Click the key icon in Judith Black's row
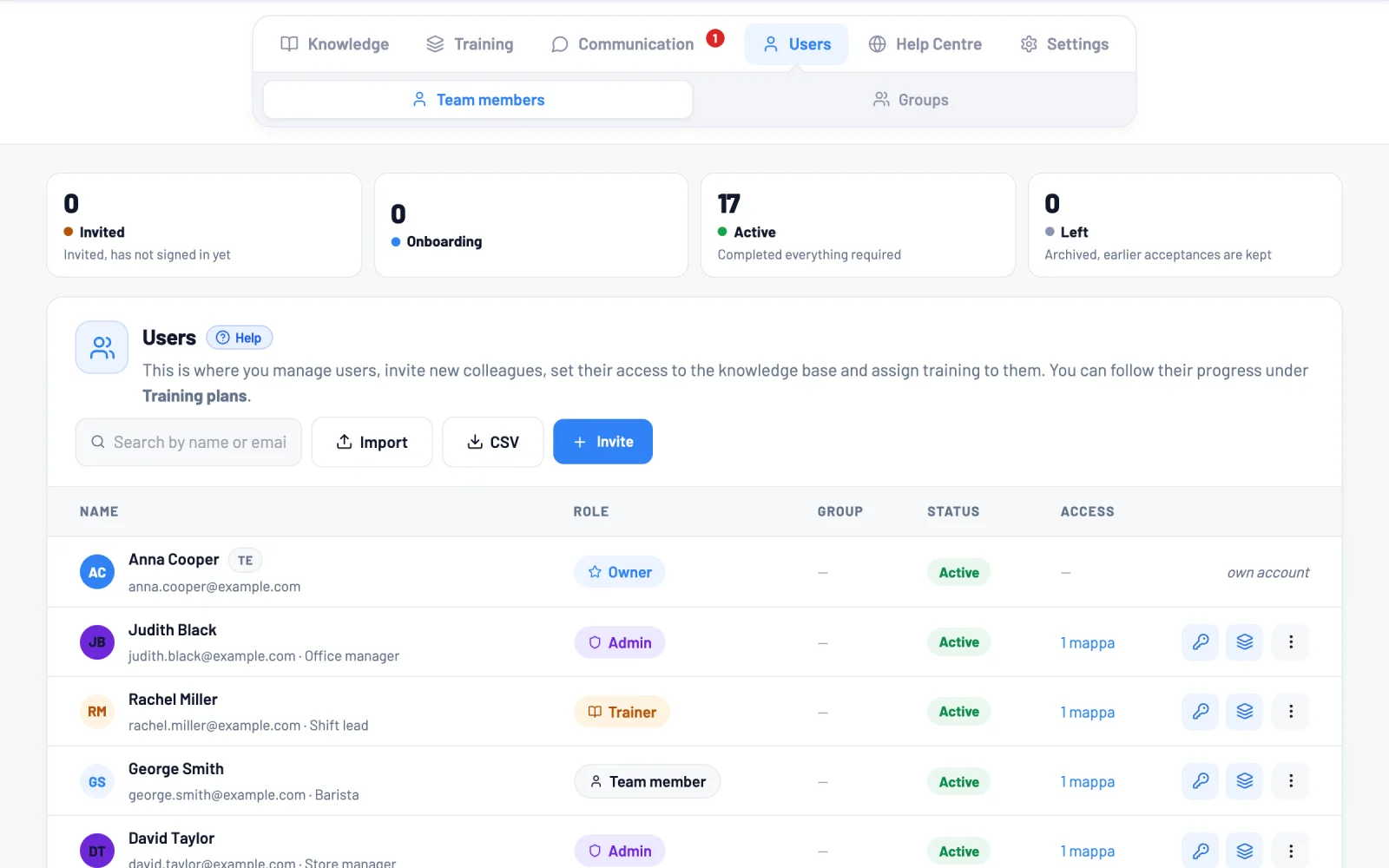Viewport: 1389px width, 868px height. pos(1201,642)
